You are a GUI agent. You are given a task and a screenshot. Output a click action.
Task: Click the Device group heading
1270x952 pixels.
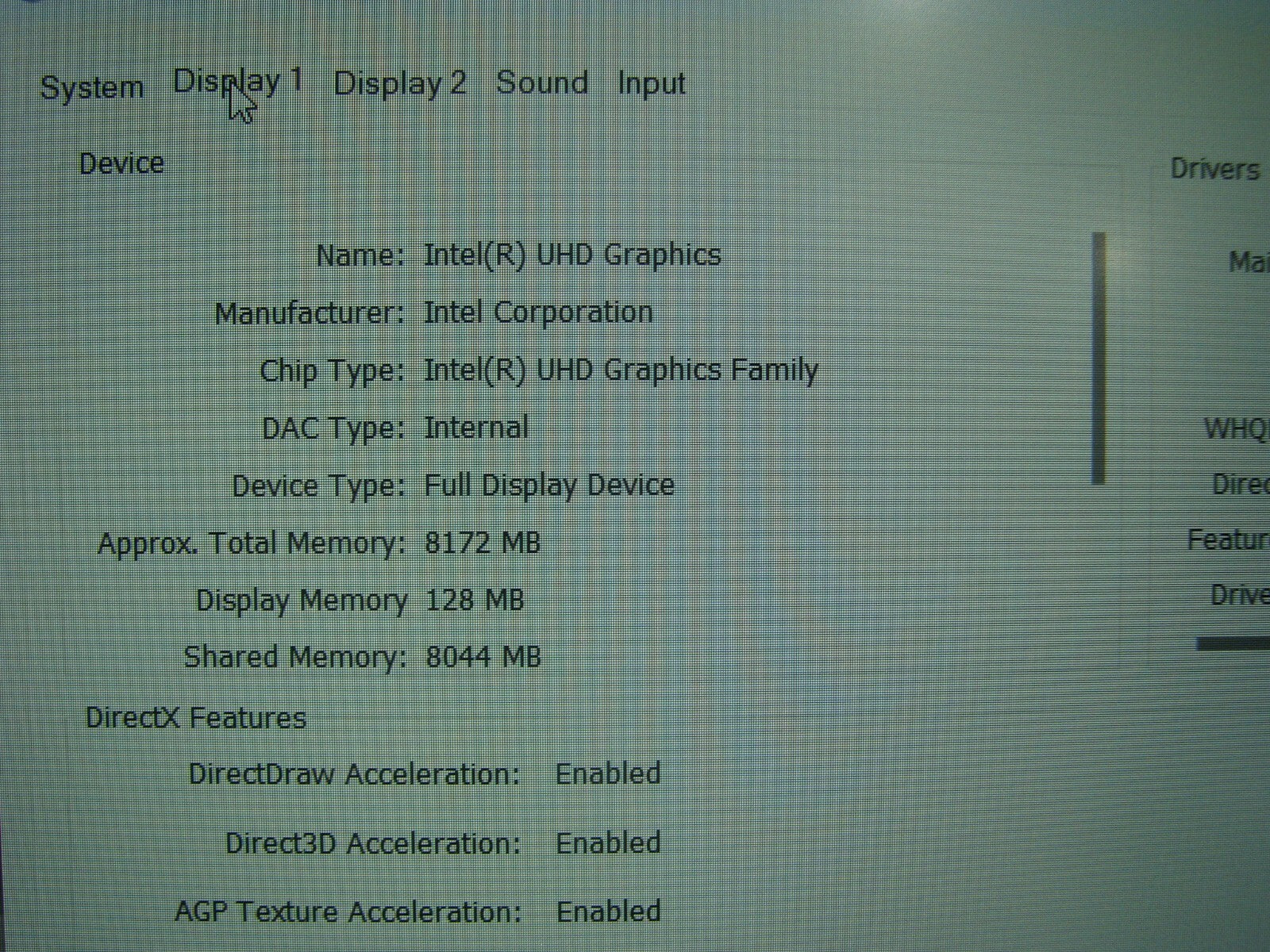coord(121,163)
